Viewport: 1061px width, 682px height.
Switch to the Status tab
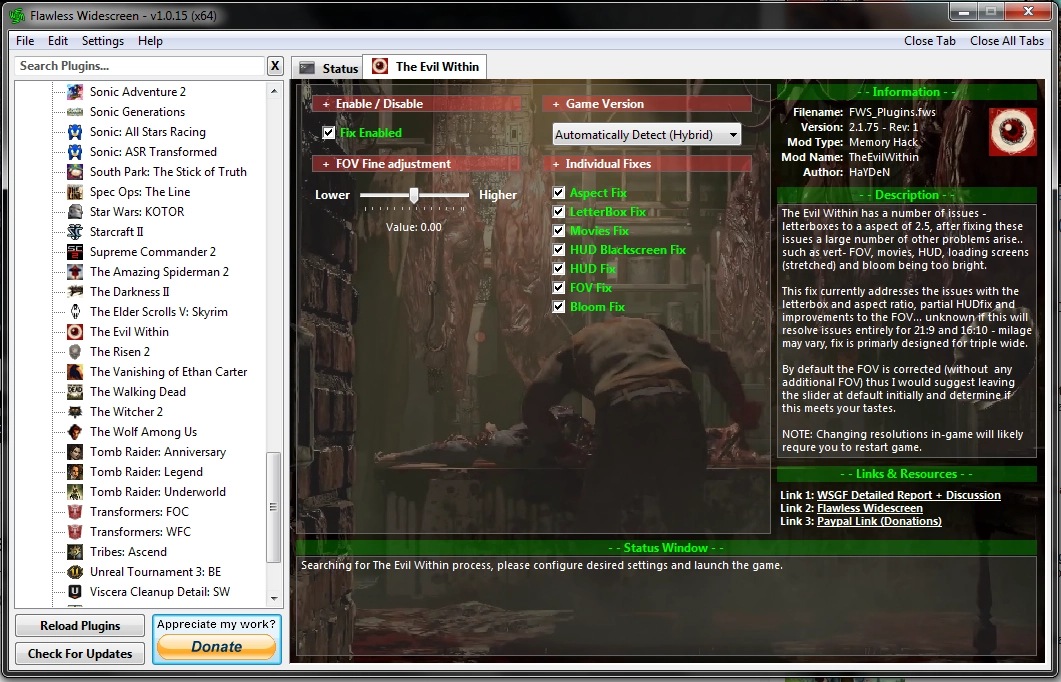pyautogui.click(x=329, y=68)
